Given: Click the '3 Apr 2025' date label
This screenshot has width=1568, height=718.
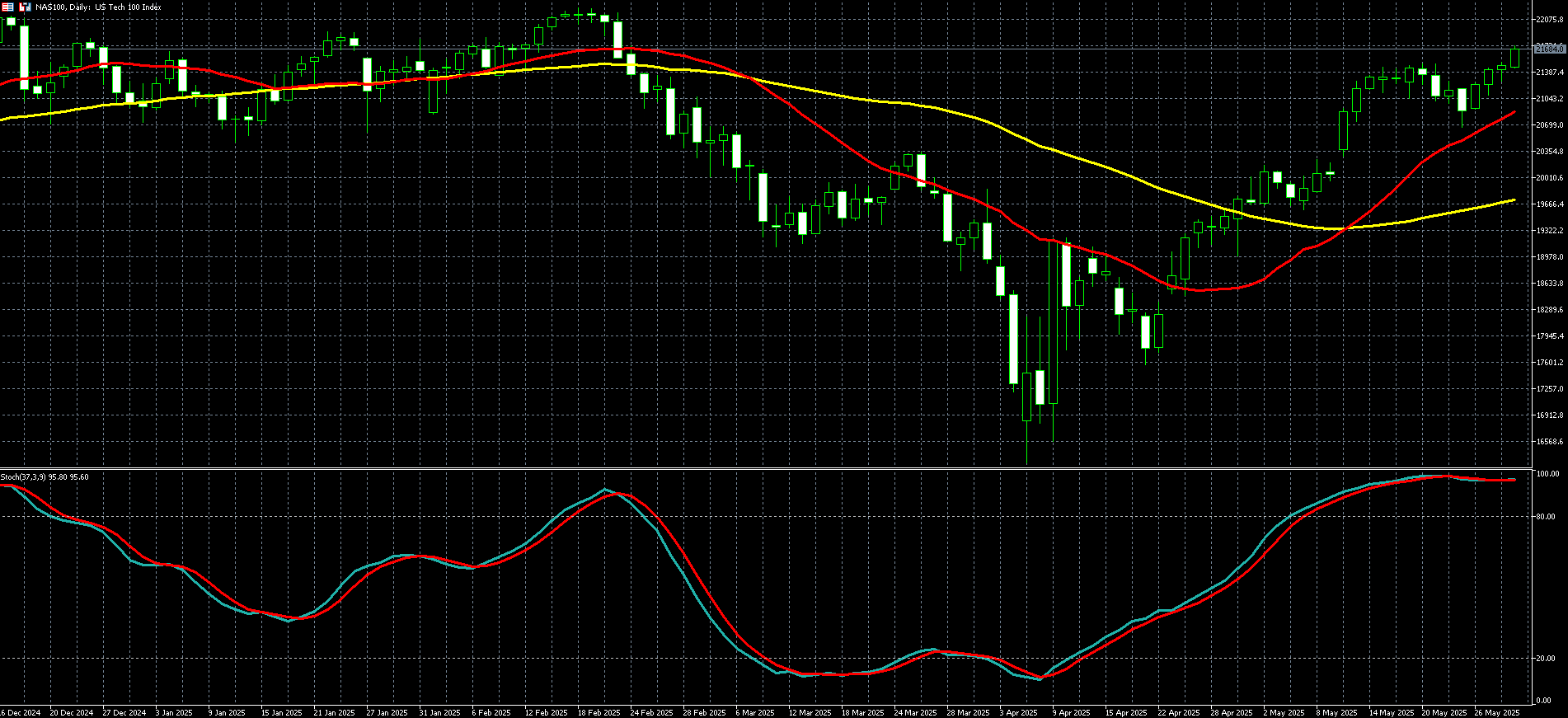Looking at the screenshot, I should (x=1019, y=713).
